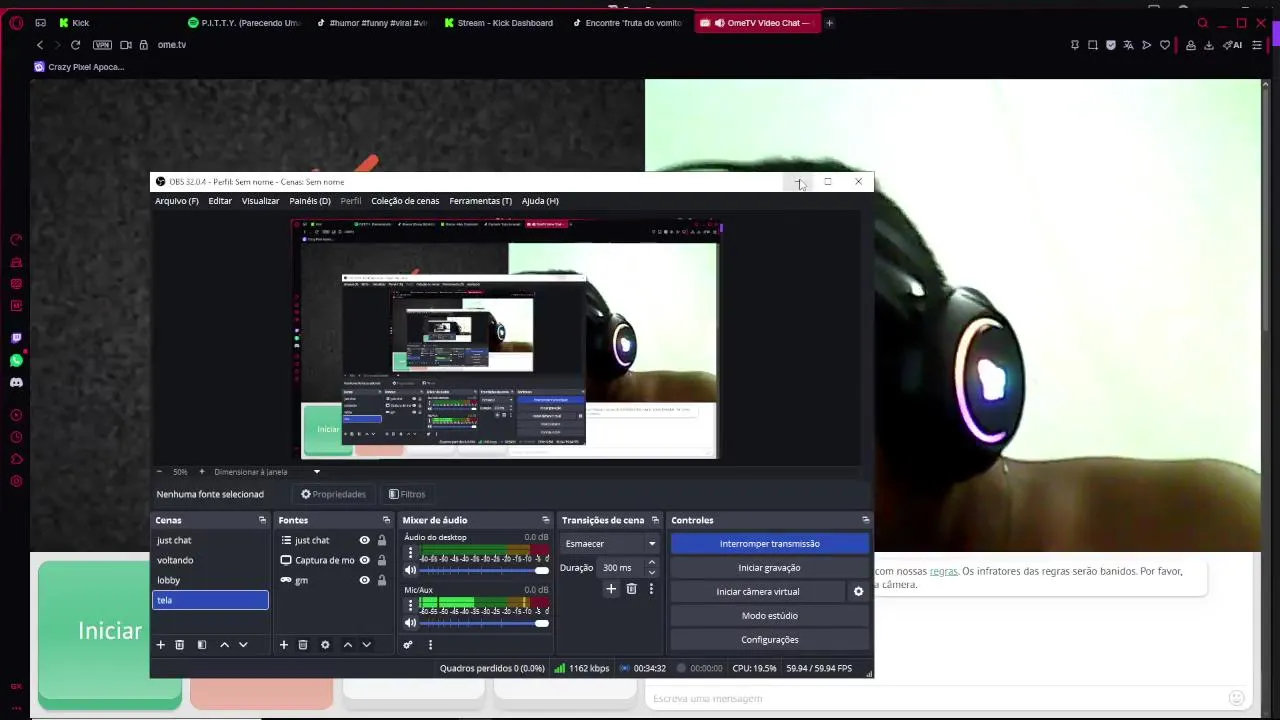1280x720 pixels.
Task: Undock the Cenas panel
Action: tap(263, 520)
